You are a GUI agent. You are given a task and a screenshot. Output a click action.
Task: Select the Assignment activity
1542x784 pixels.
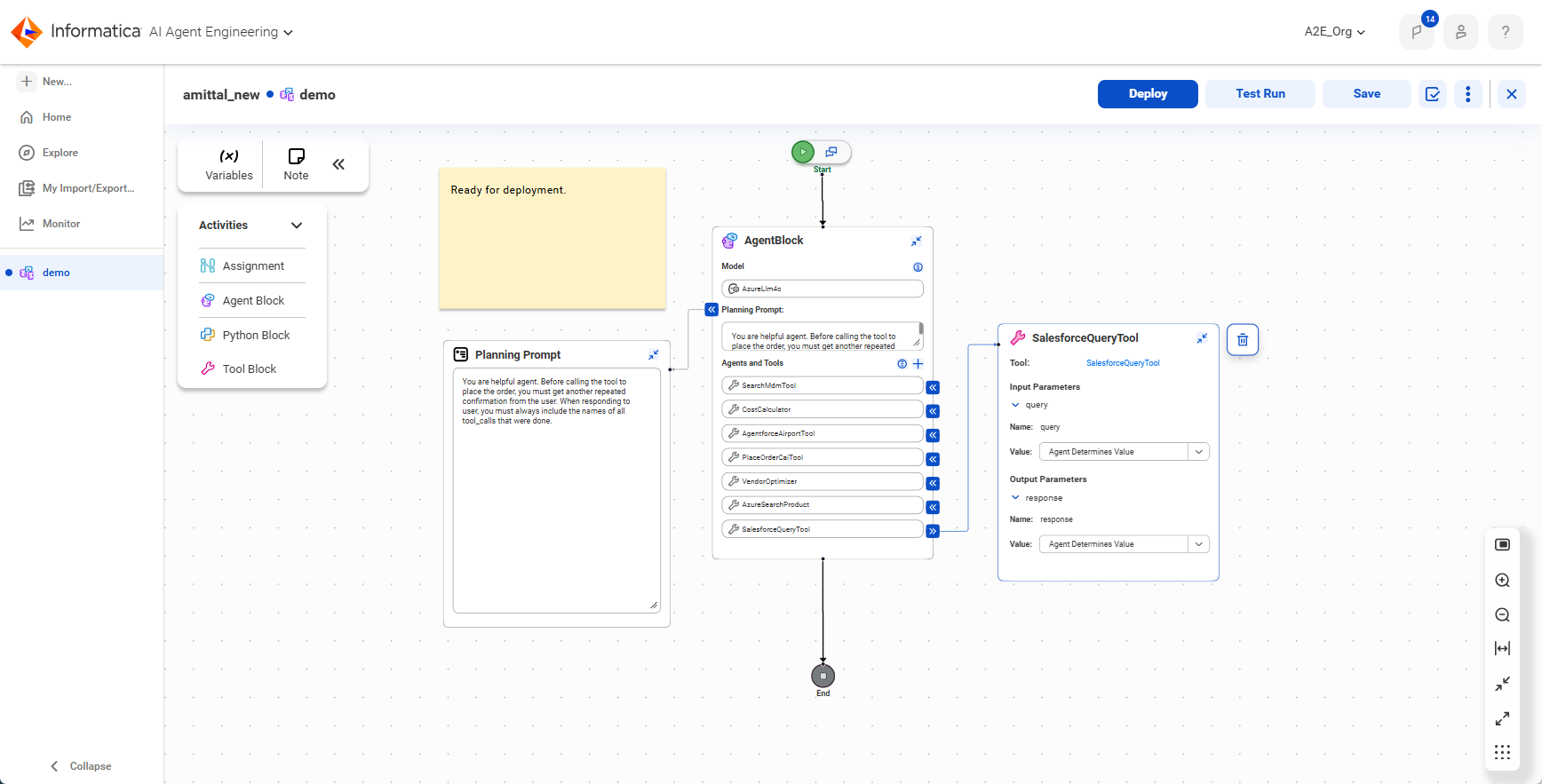[252, 266]
